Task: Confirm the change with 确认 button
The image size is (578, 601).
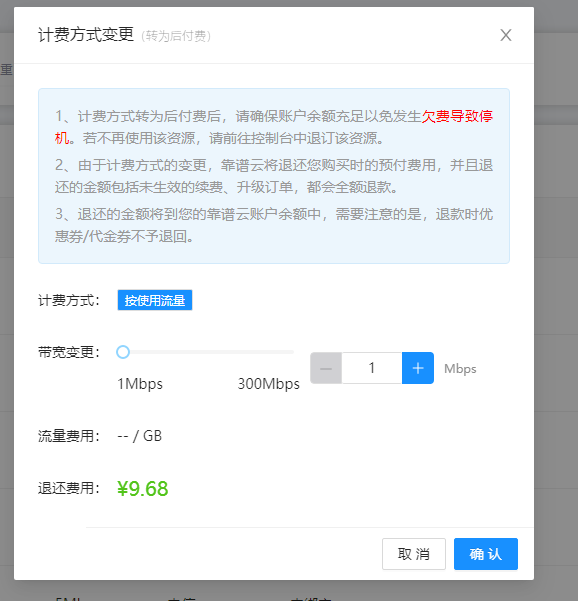Action: (x=486, y=554)
